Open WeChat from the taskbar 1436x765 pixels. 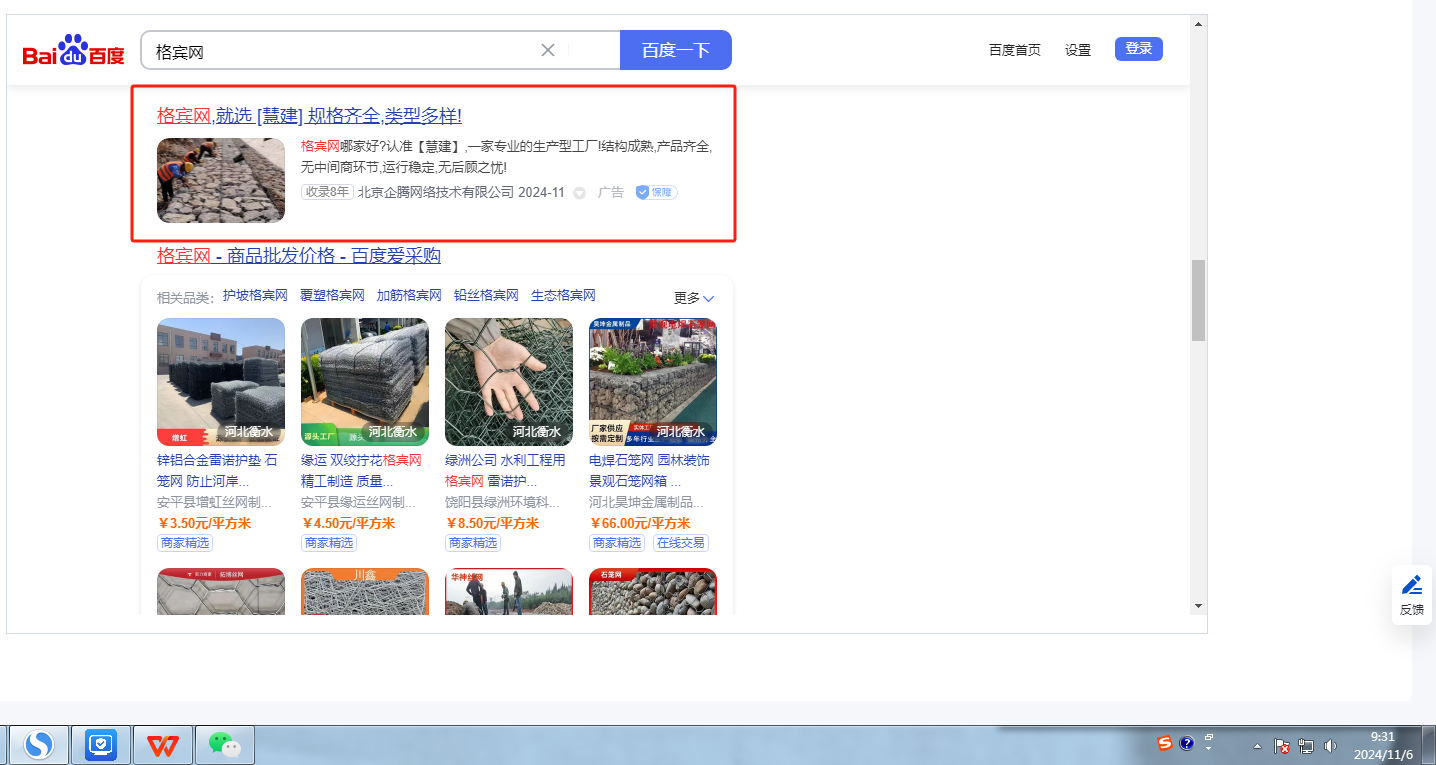pos(225,745)
